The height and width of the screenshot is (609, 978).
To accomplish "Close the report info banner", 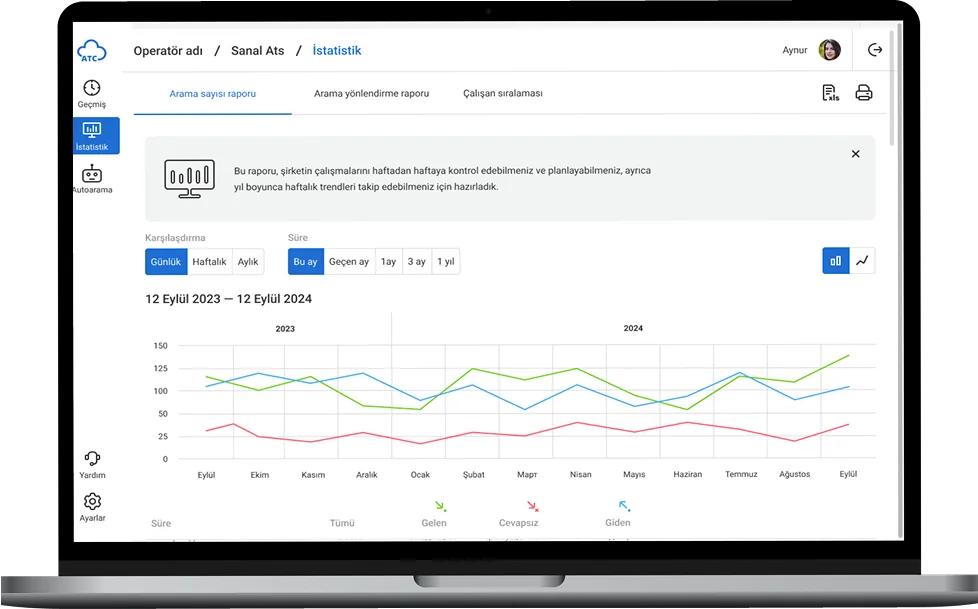I will (856, 153).
